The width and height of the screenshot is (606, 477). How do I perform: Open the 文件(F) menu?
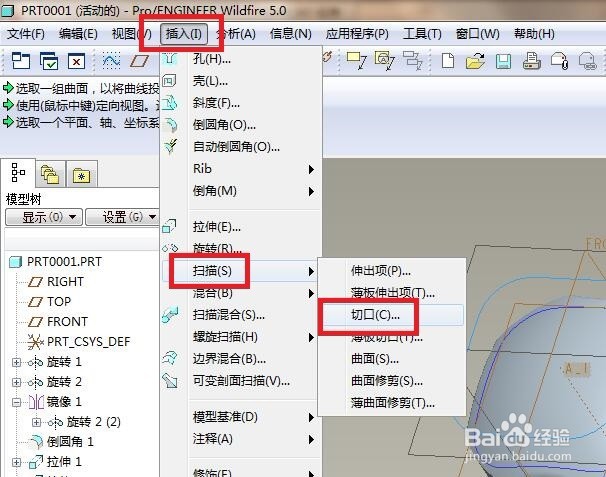(x=26, y=34)
